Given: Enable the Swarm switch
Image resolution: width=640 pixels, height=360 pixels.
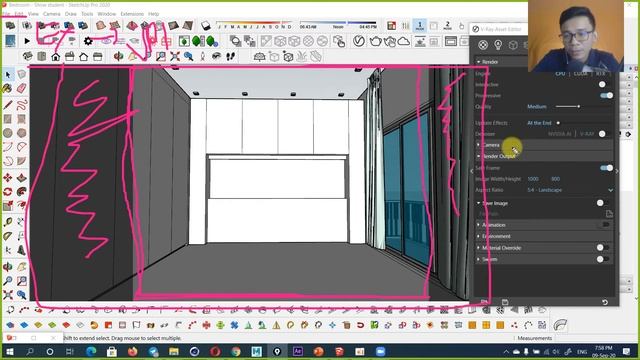Looking at the screenshot, I should click(x=602, y=259).
